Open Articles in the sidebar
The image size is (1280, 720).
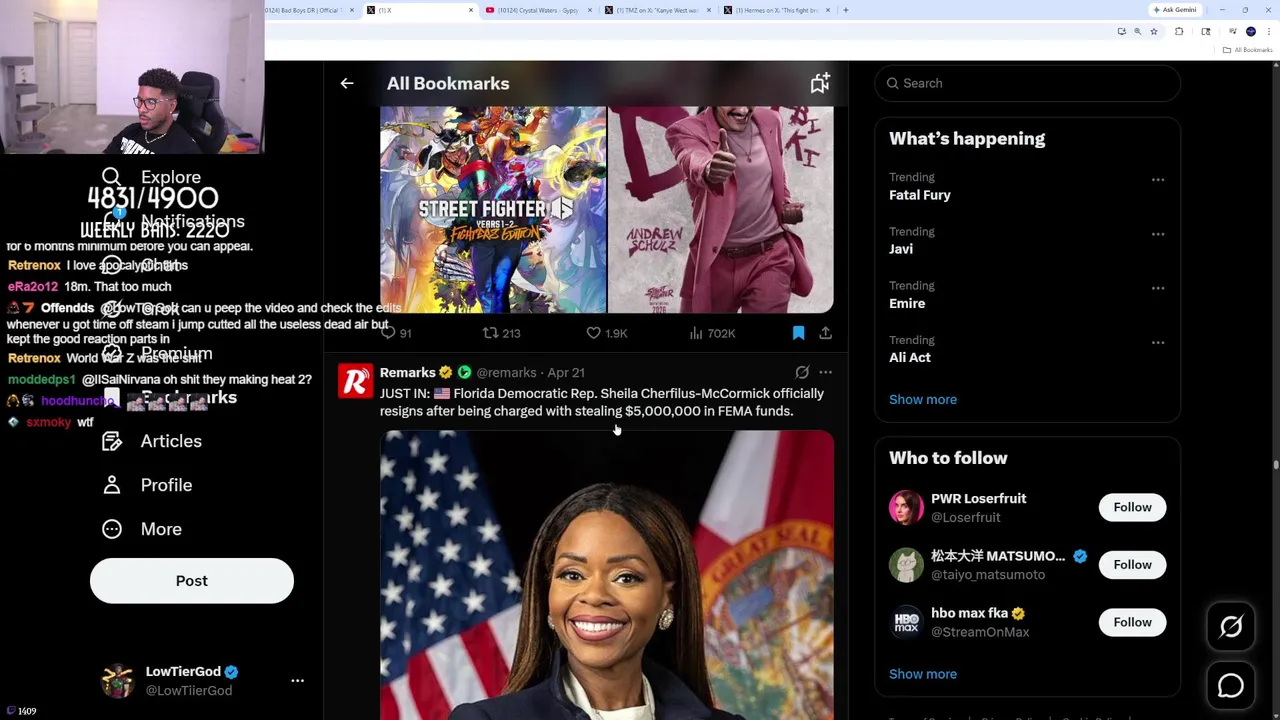[x=151, y=441]
